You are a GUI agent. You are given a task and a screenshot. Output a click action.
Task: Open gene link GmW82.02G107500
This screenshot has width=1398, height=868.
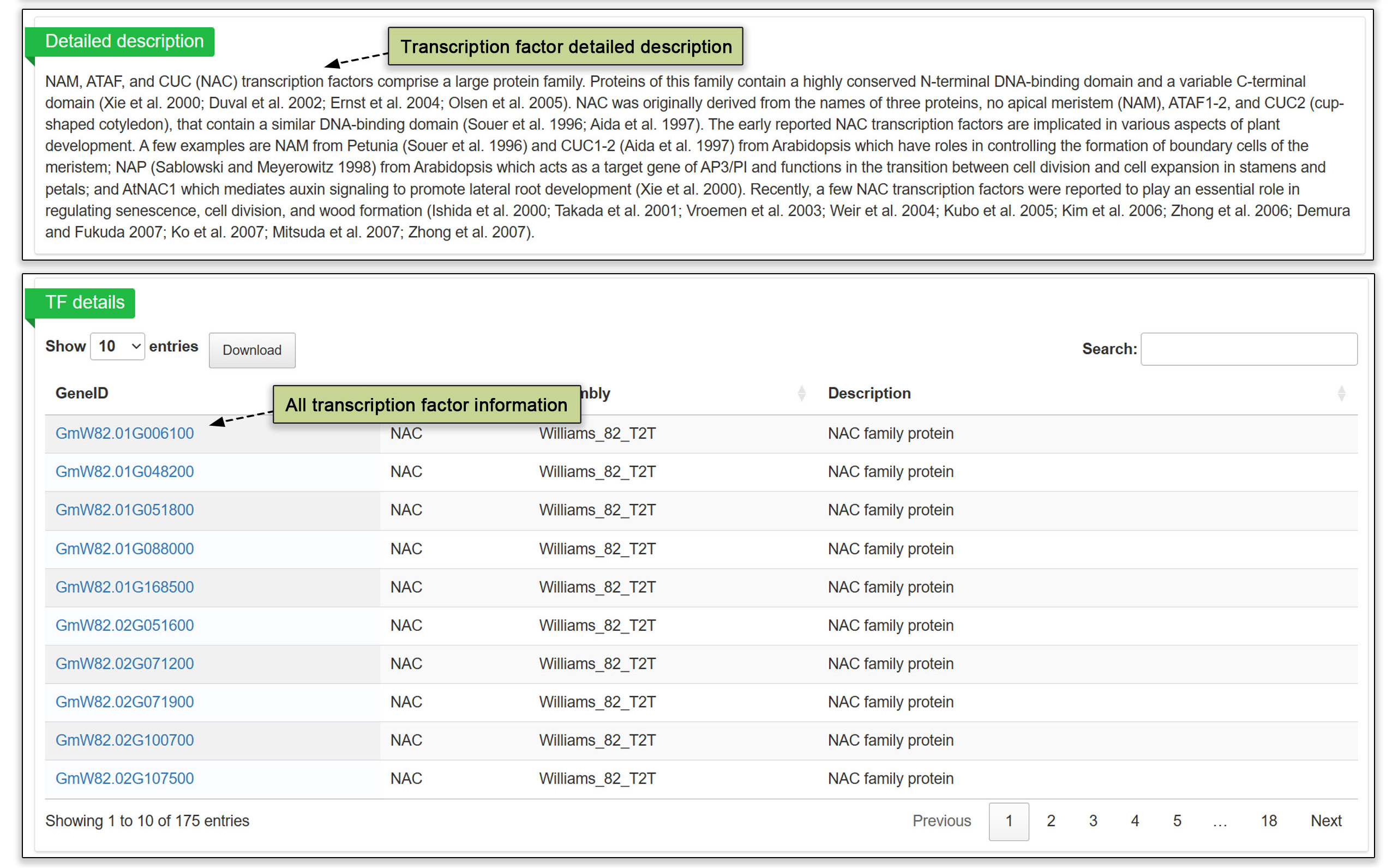click(x=124, y=779)
